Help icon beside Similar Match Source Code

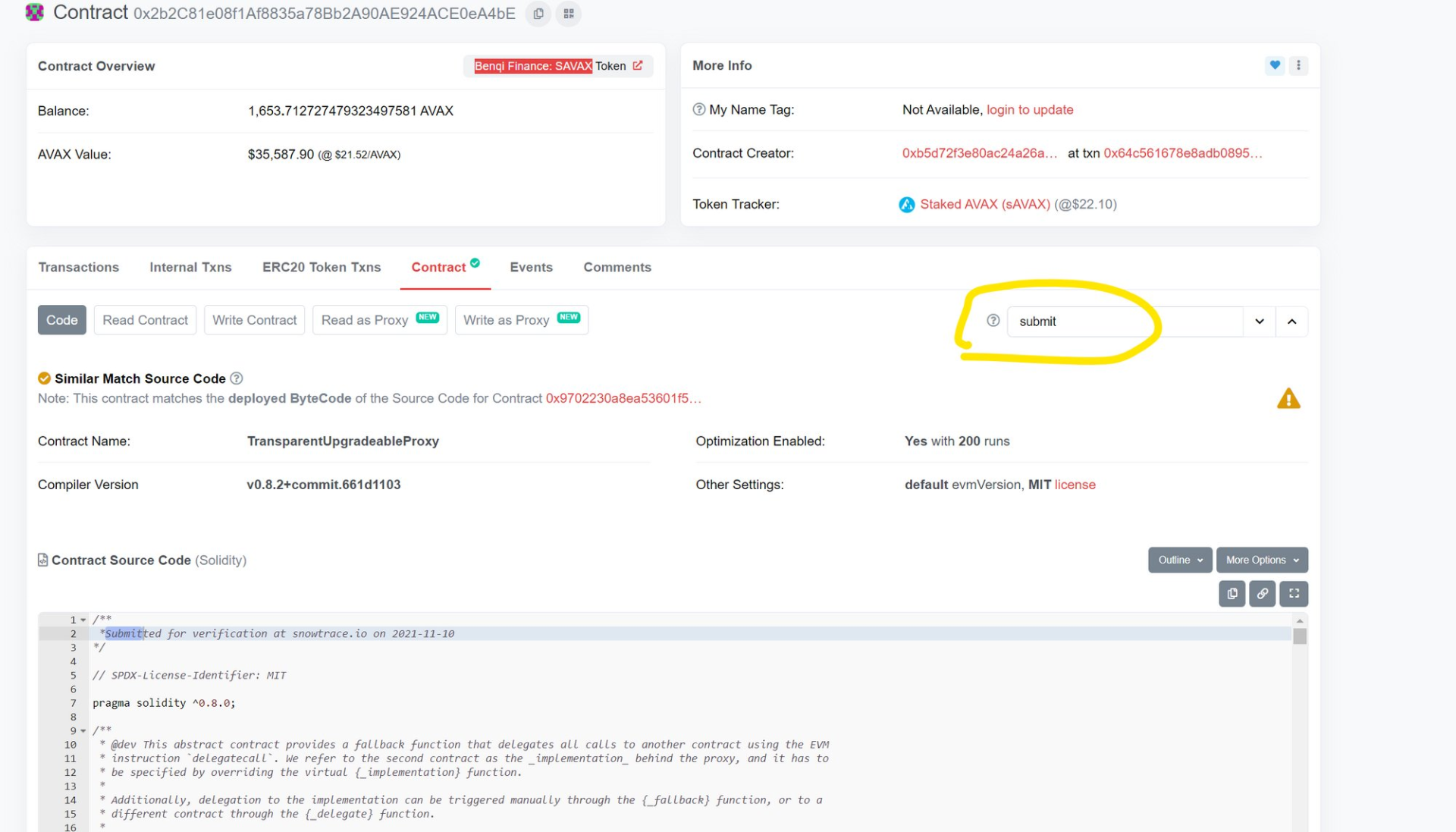coord(237,378)
